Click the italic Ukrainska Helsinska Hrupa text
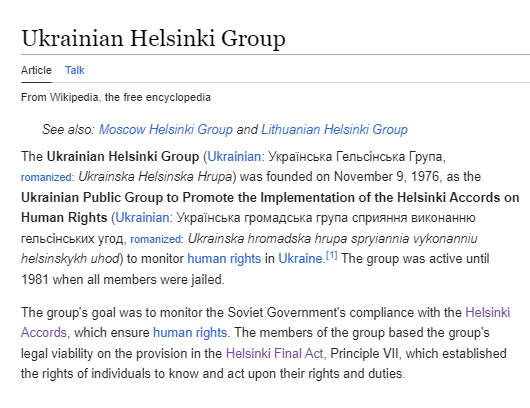 155,177
